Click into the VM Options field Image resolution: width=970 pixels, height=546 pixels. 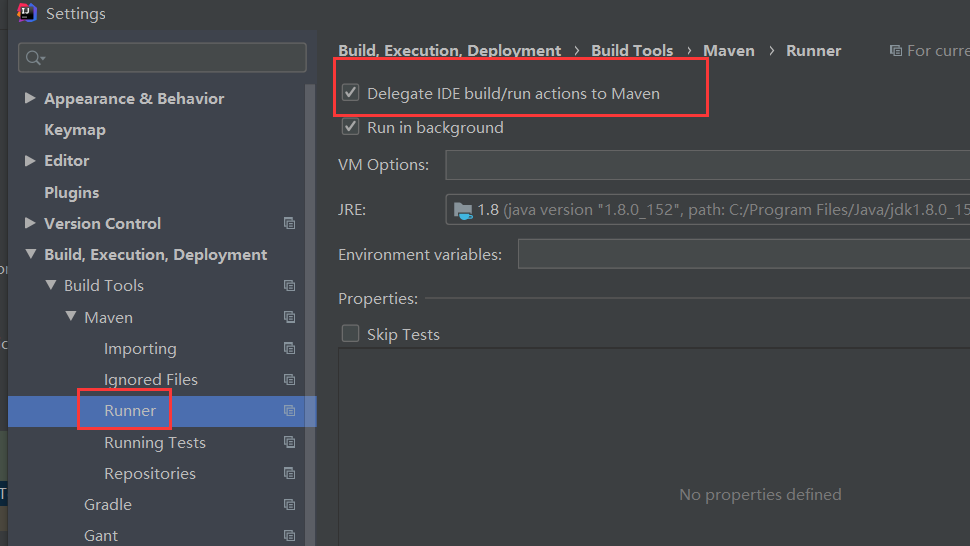tap(707, 164)
